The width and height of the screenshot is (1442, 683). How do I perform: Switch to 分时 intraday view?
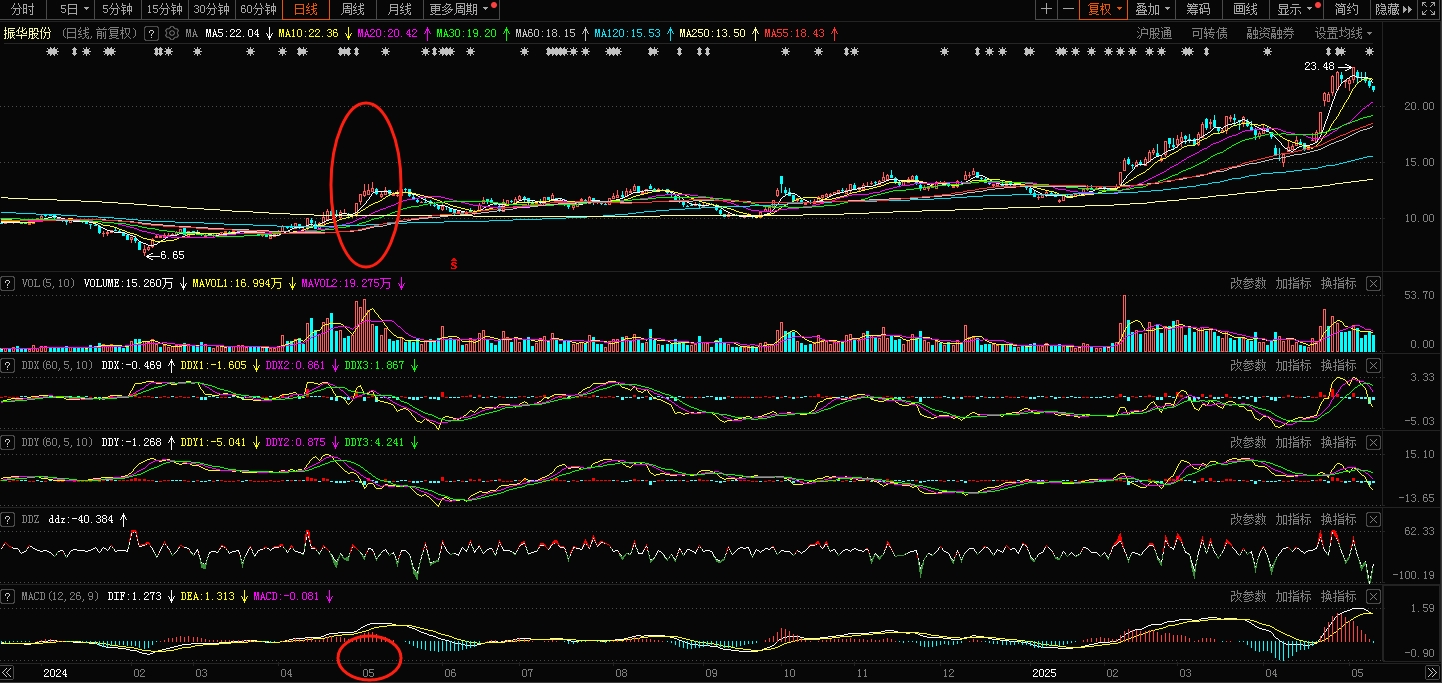pyautogui.click(x=21, y=9)
